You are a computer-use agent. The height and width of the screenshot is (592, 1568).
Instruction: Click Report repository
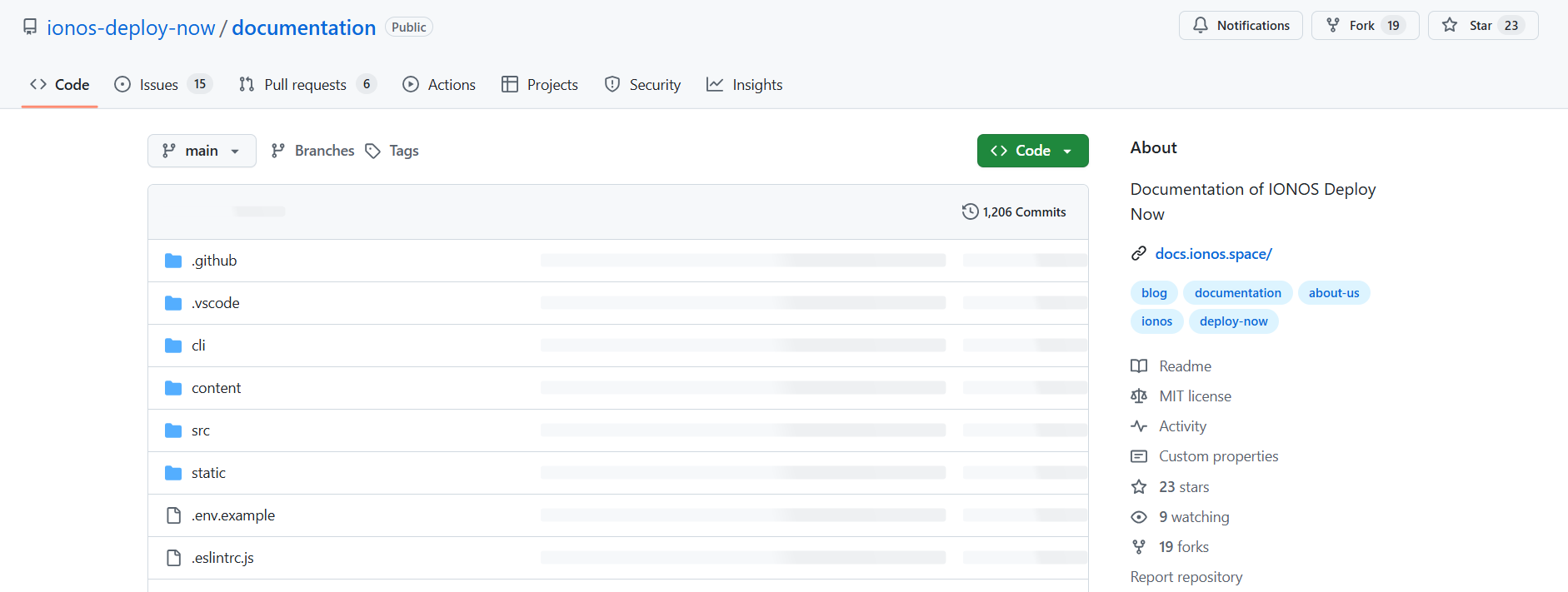tap(1186, 577)
